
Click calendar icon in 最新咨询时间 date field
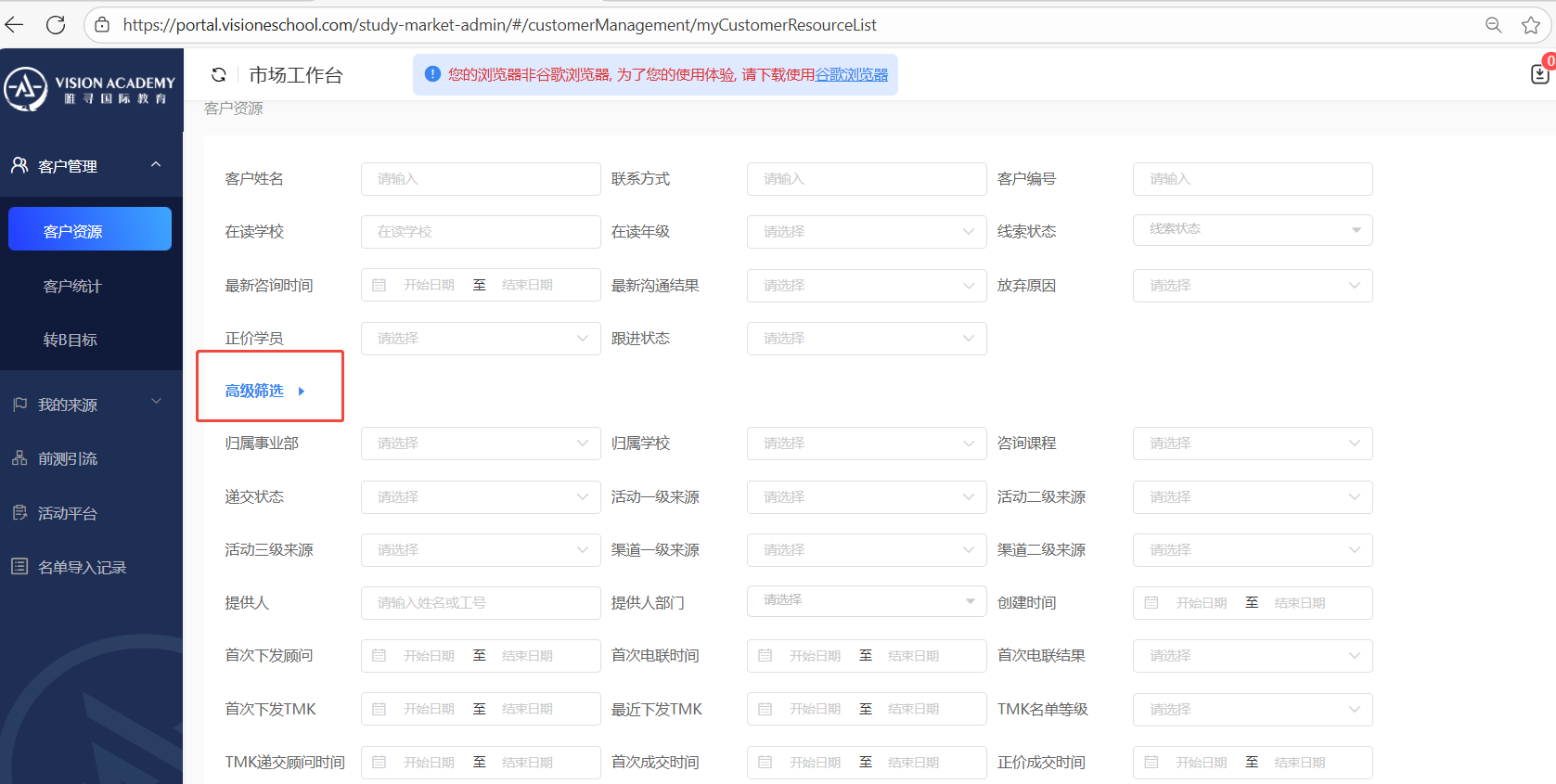(379, 286)
